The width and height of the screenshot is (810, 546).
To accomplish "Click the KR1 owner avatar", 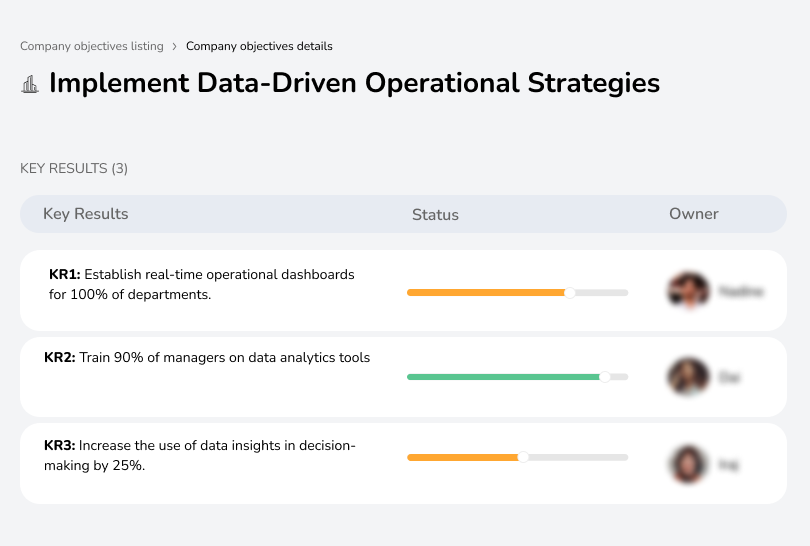I will coord(689,290).
